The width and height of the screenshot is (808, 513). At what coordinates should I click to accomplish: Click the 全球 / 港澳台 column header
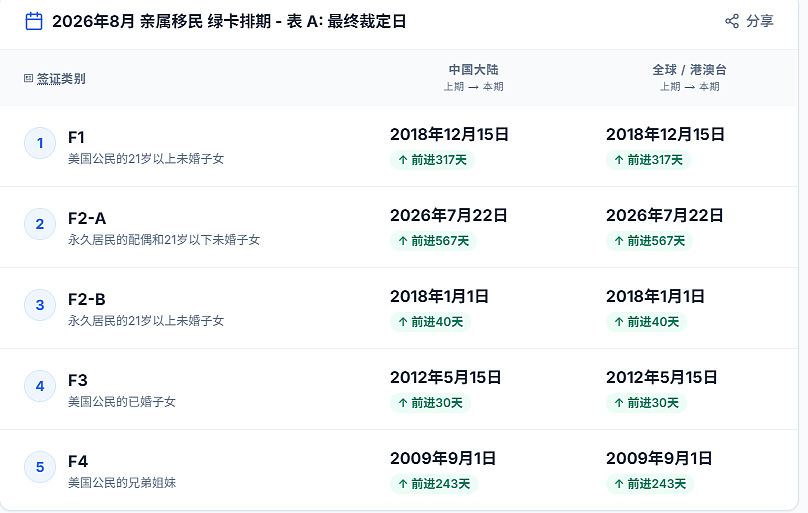point(689,70)
